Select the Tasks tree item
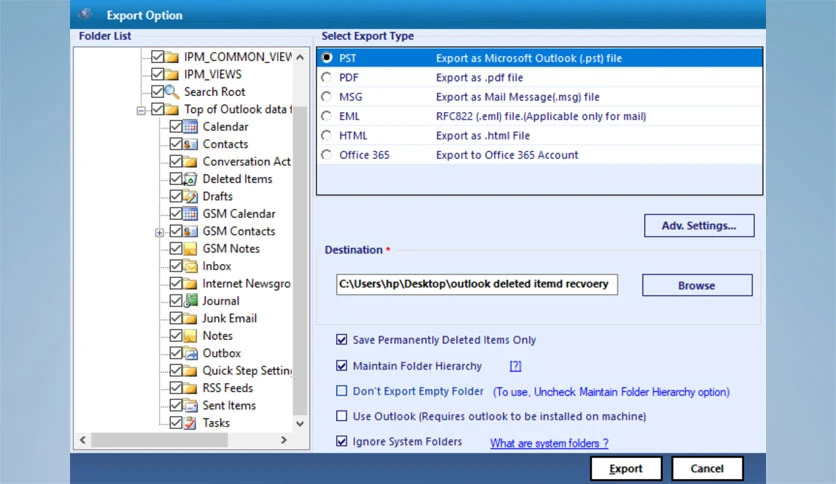Viewport: 836px width, 484px height. pyautogui.click(x=216, y=423)
